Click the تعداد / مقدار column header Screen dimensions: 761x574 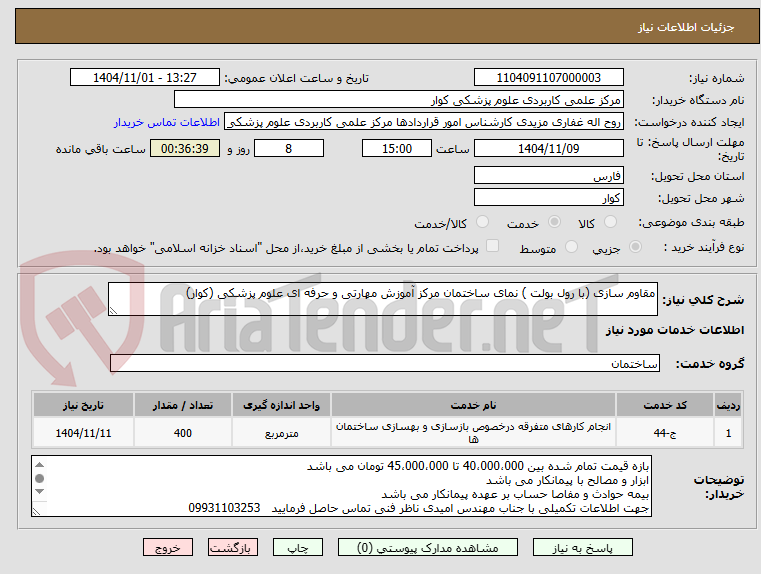(183, 405)
